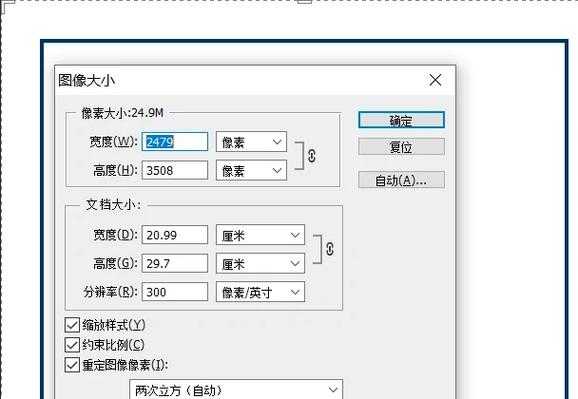Close the 图像大小 dialog
Image resolution: width=578 pixels, height=399 pixels.
(435, 80)
